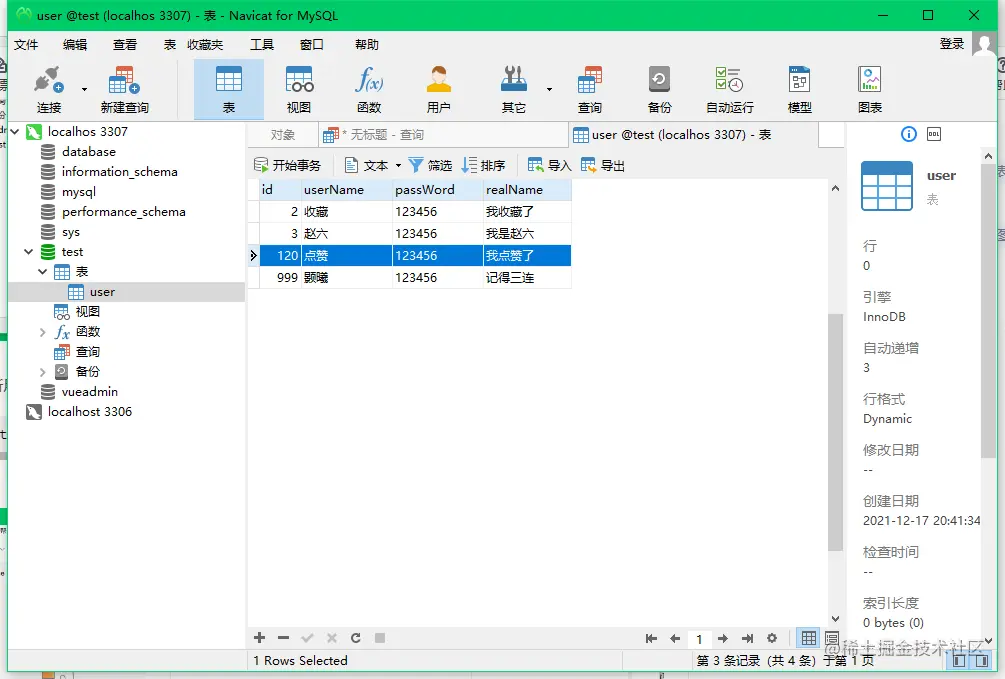This screenshot has width=1005, height=679.
Task: Jump to last page of records
Action: 747,639
